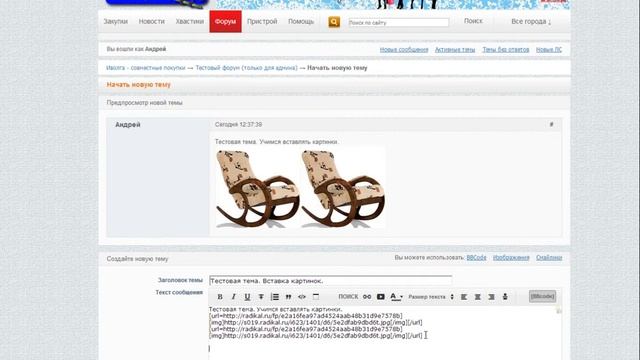This screenshot has height=360, width=640.
Task: Click the orange site search icon
Action: click(334, 22)
